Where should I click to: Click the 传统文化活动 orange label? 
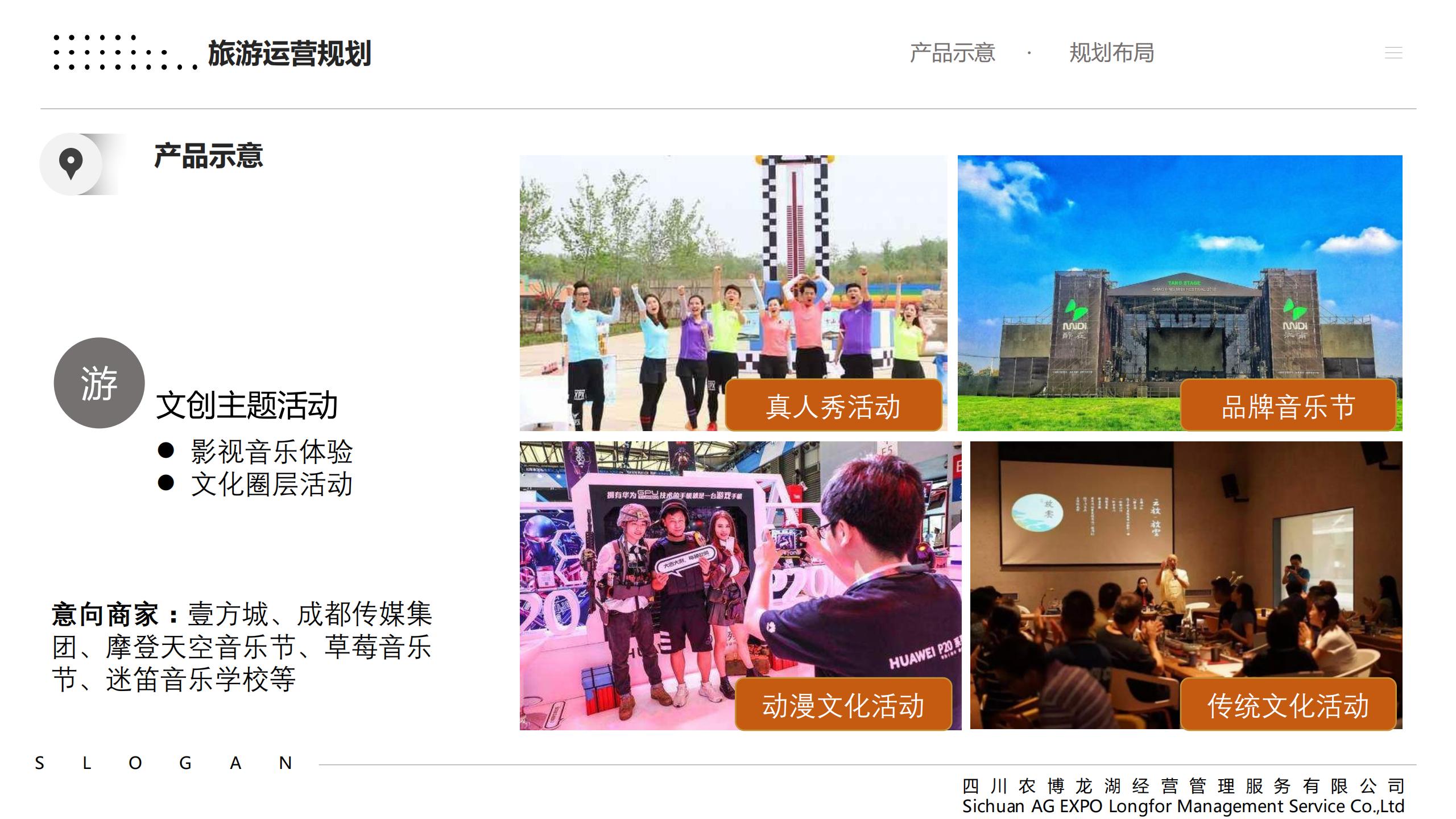[x=1288, y=705]
